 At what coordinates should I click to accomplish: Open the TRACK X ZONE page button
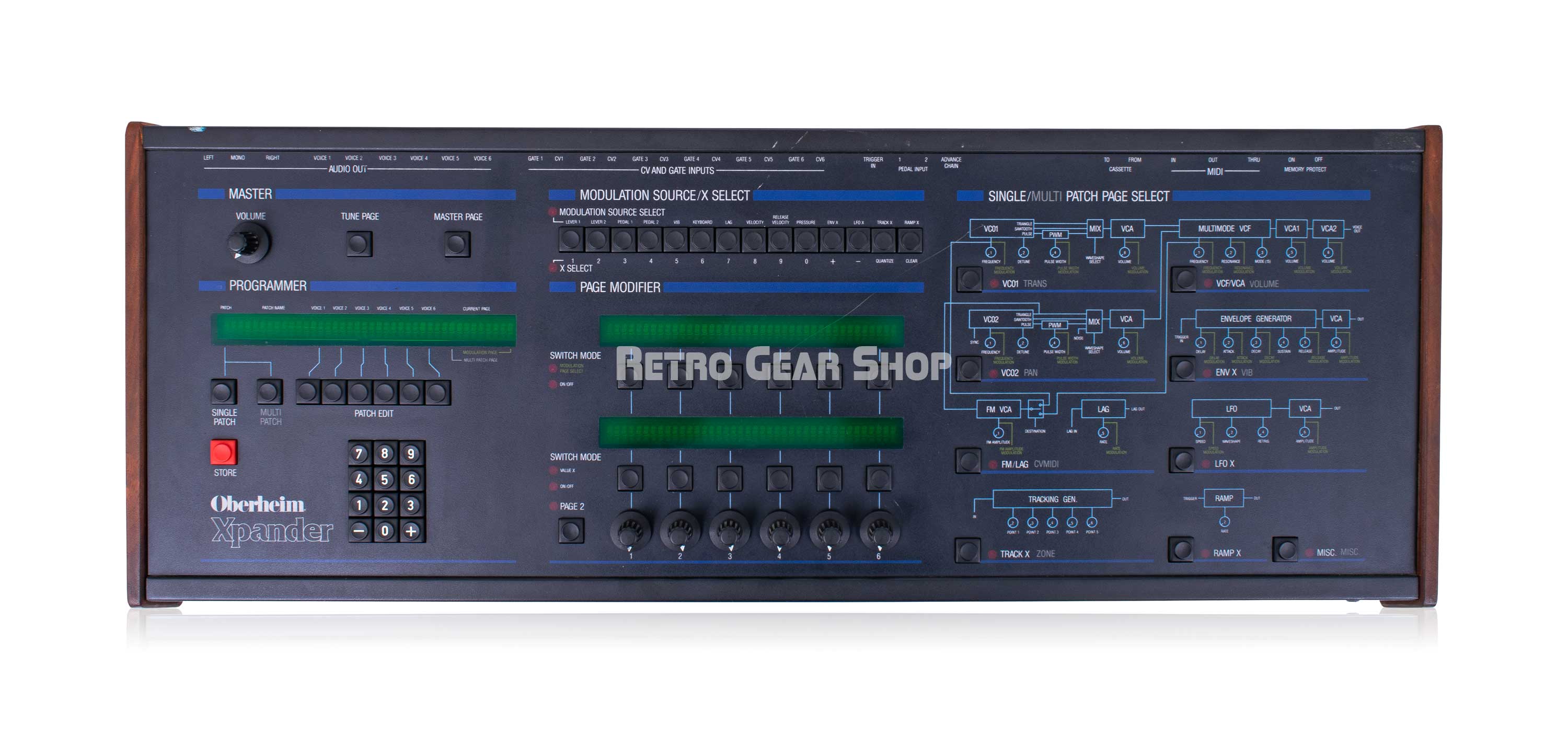point(967,550)
